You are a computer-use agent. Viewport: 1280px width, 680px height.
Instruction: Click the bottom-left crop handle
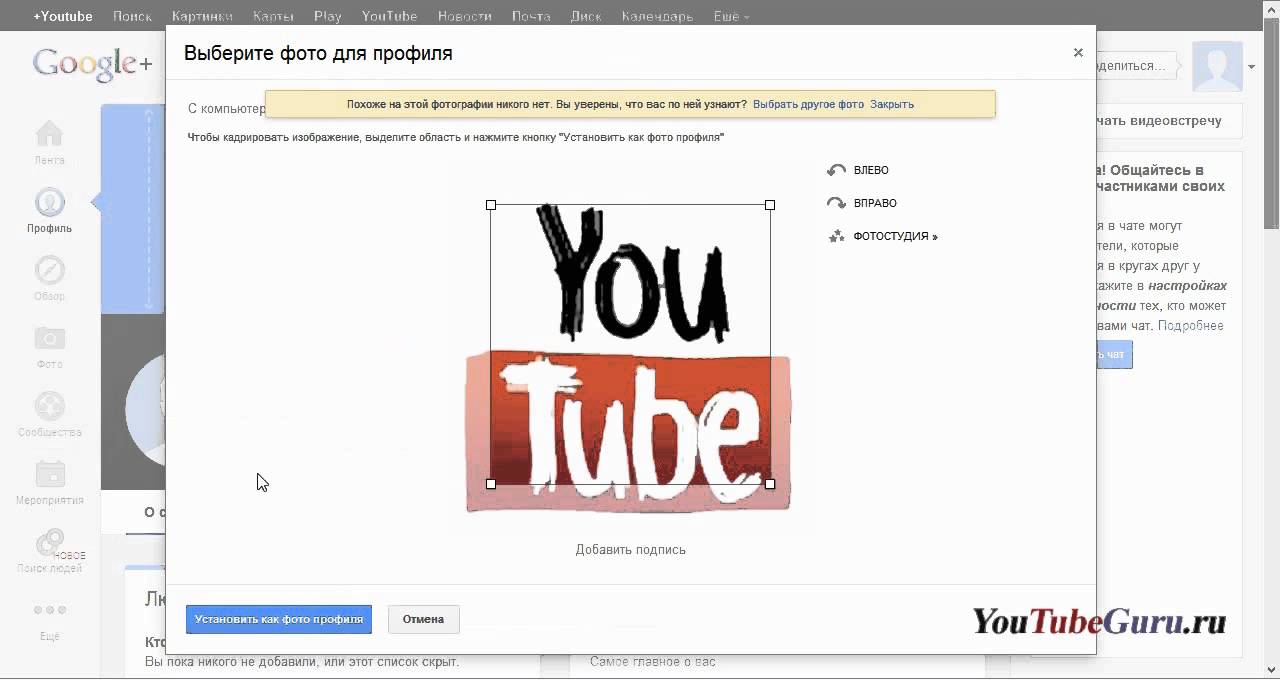pyautogui.click(x=491, y=484)
